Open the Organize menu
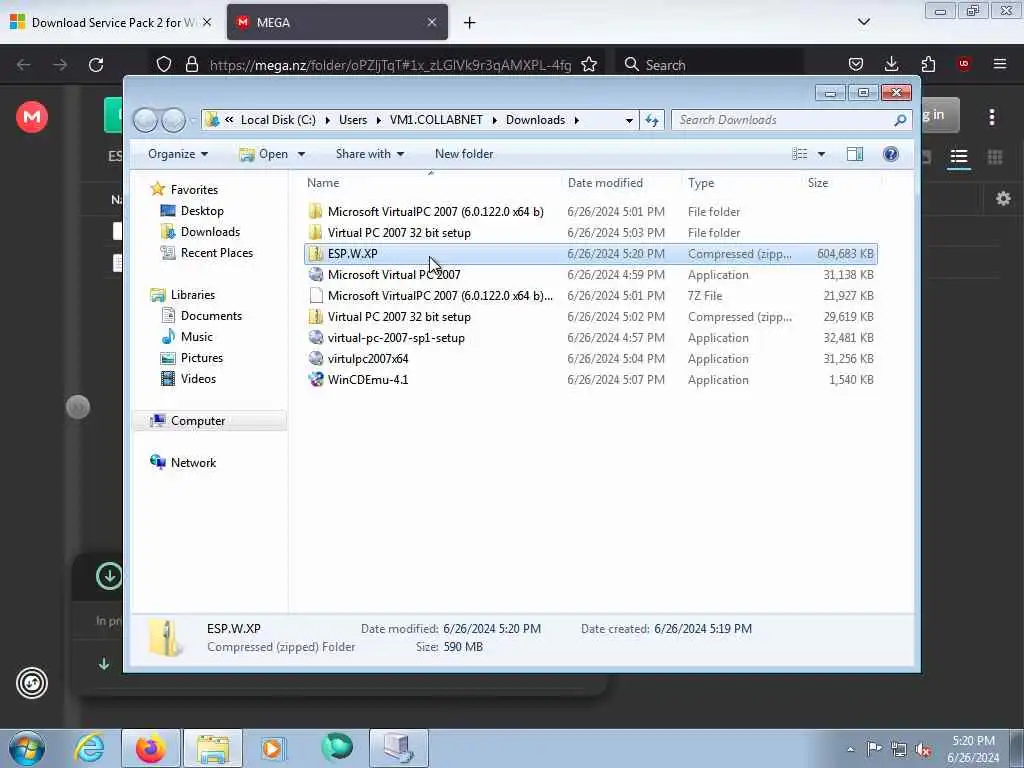Viewport: 1024px width, 768px height. (x=178, y=154)
